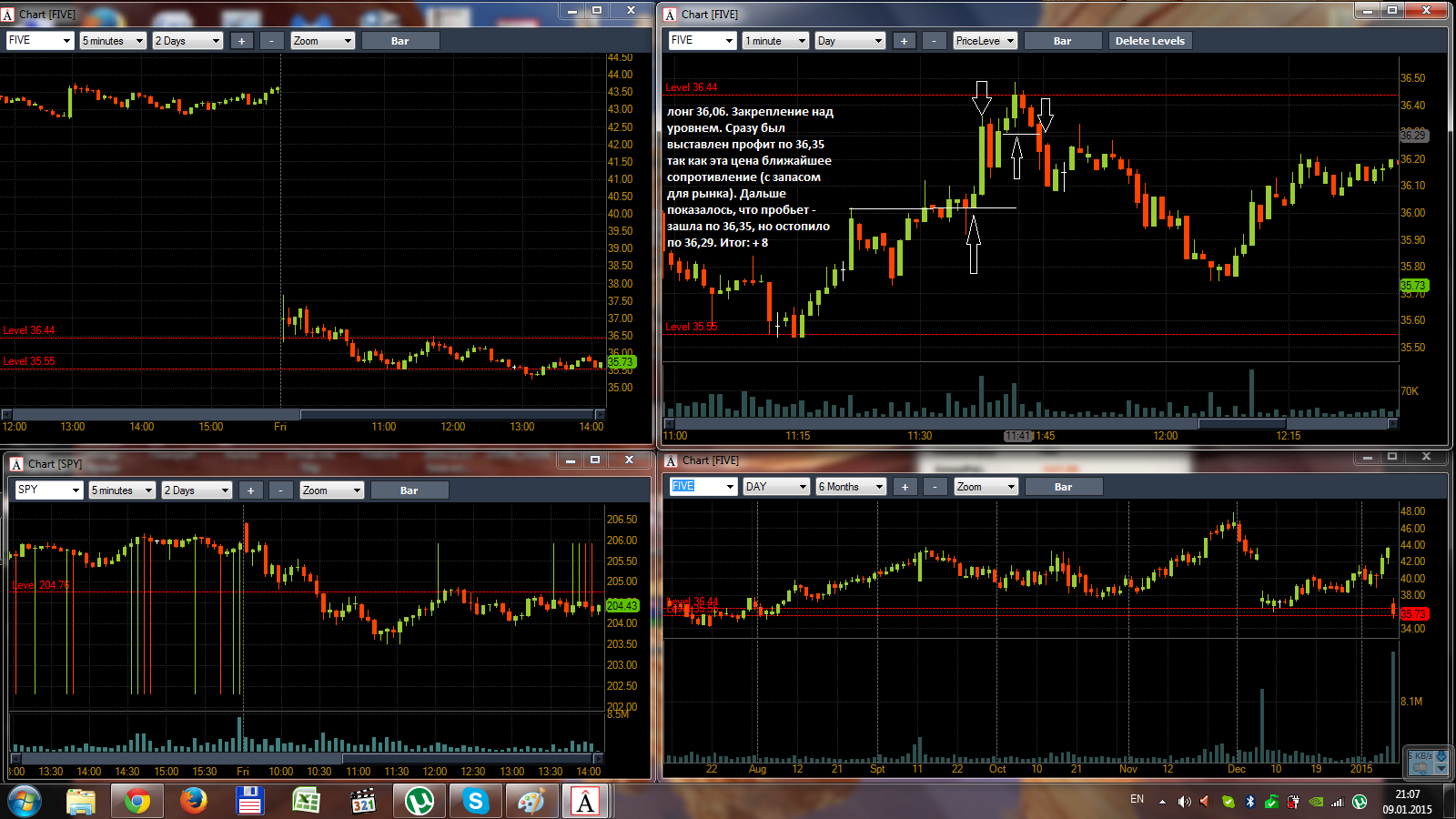Open 2 Days range dropdown in top-left chart
The height and width of the screenshot is (819, 1456).
(187, 41)
